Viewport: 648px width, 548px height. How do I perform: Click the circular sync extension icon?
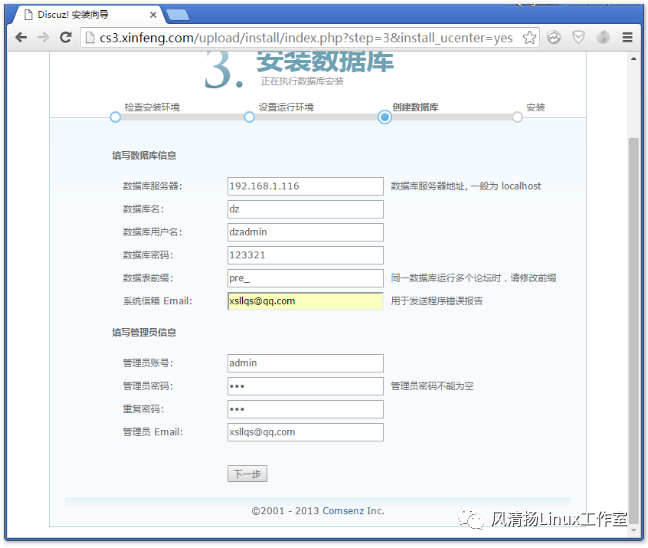point(554,38)
